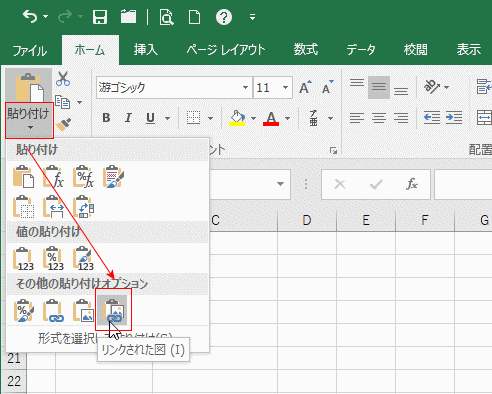Expand the font name dropdown
The height and width of the screenshot is (394, 492).
(x=245, y=88)
